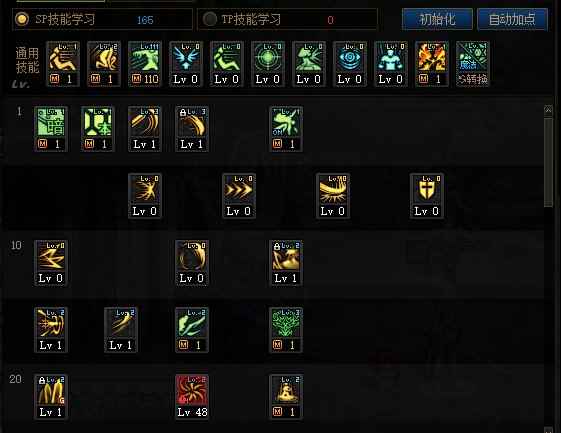This screenshot has height=433, width=561.
Task: Select the green thorny bush skill icon
Action: tap(286, 330)
